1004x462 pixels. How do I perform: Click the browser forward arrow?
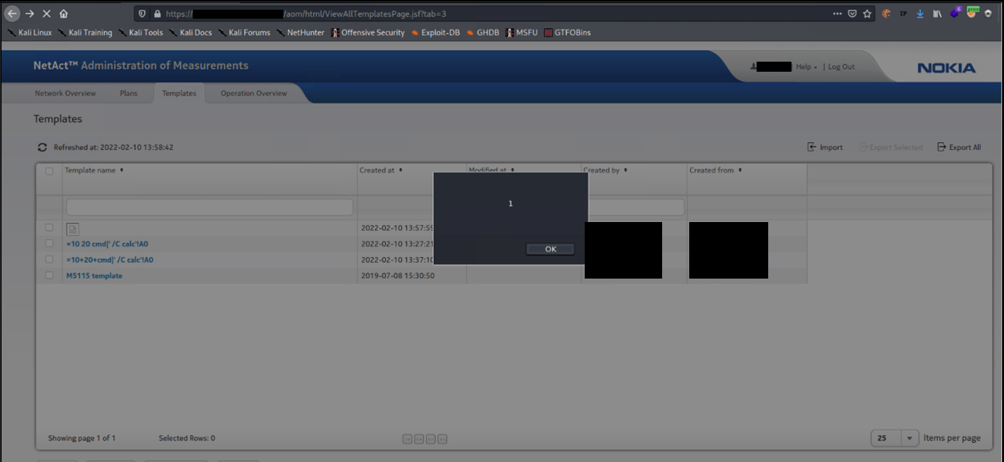29,13
